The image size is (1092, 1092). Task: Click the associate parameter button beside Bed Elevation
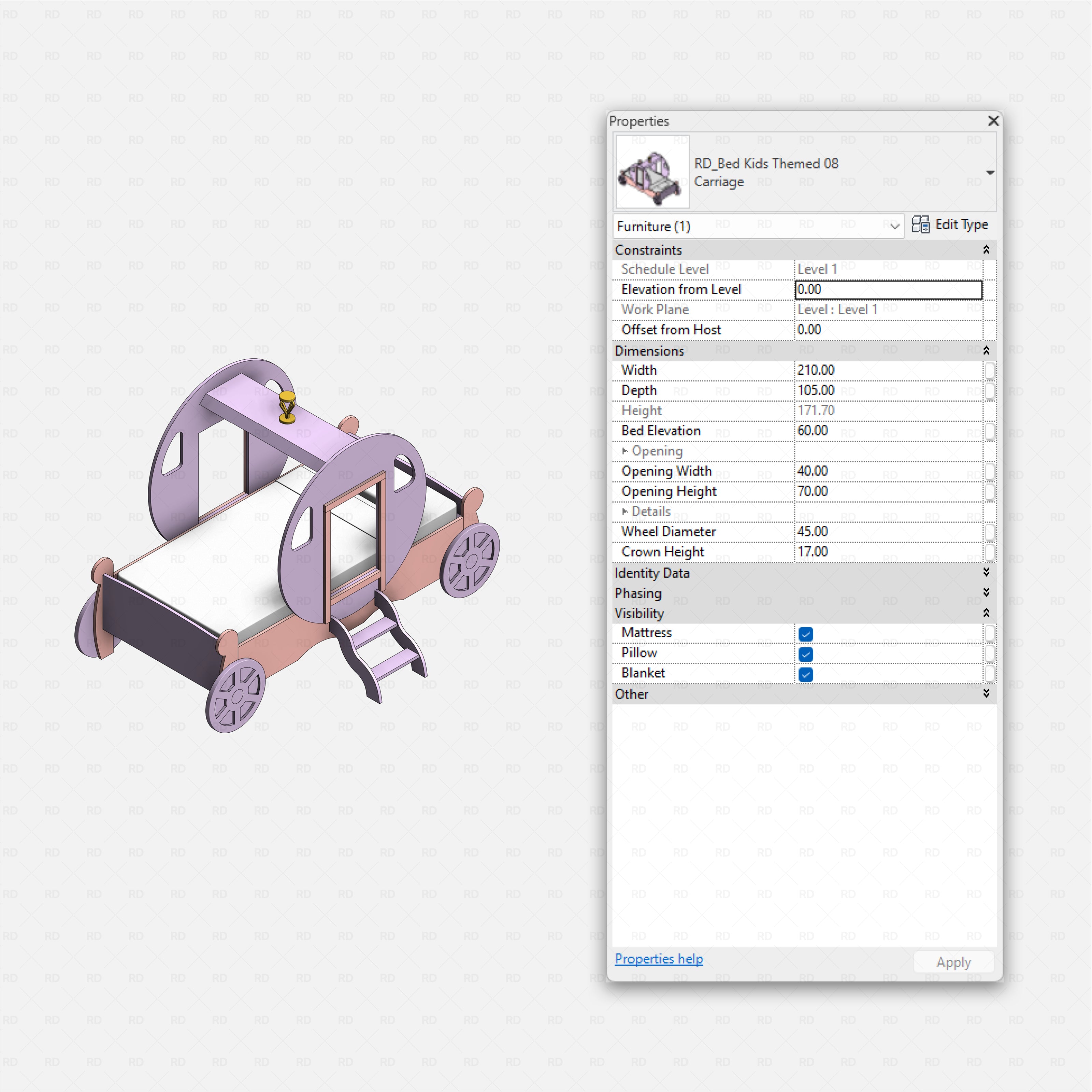[x=990, y=431]
